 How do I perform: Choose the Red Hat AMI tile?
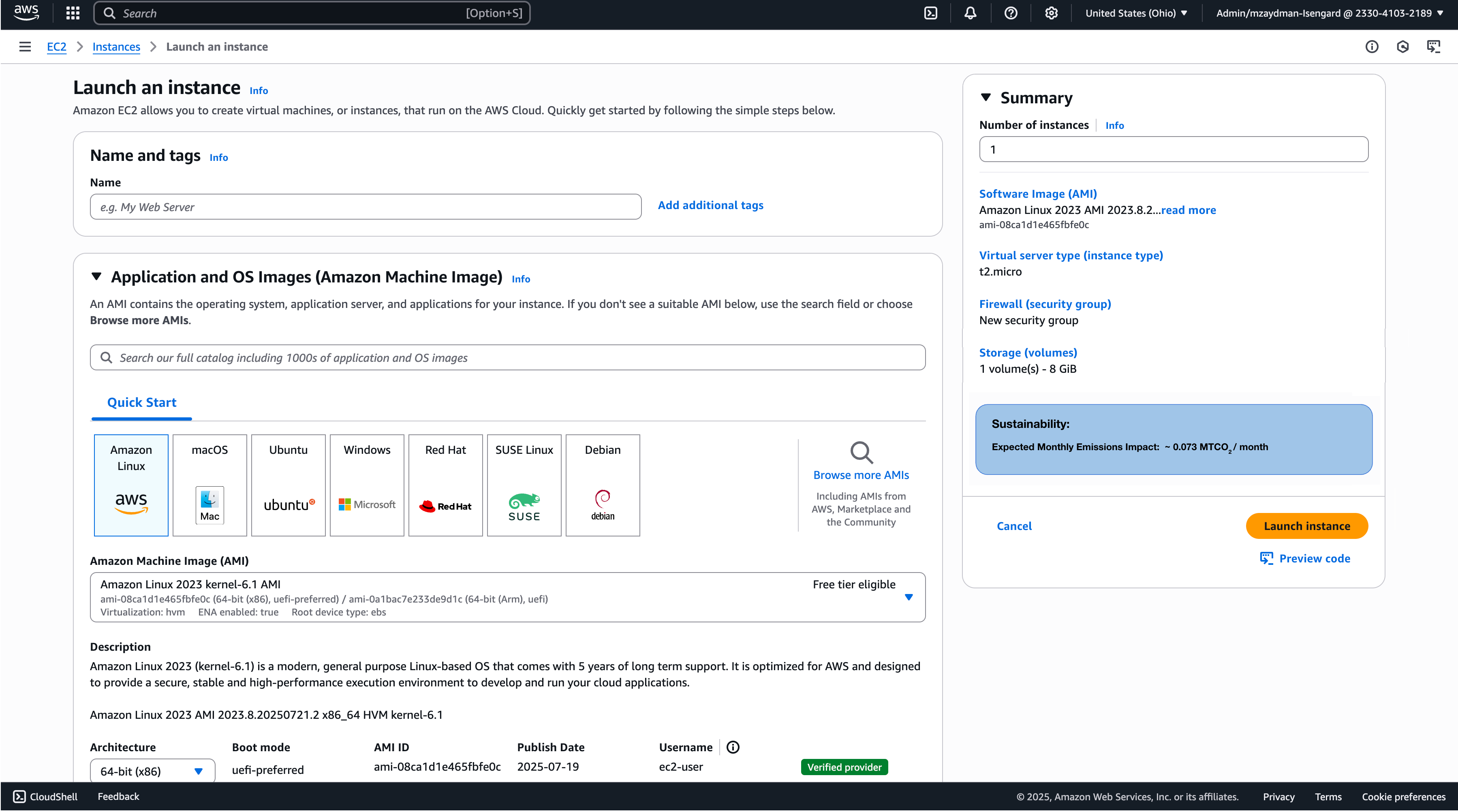pos(445,485)
